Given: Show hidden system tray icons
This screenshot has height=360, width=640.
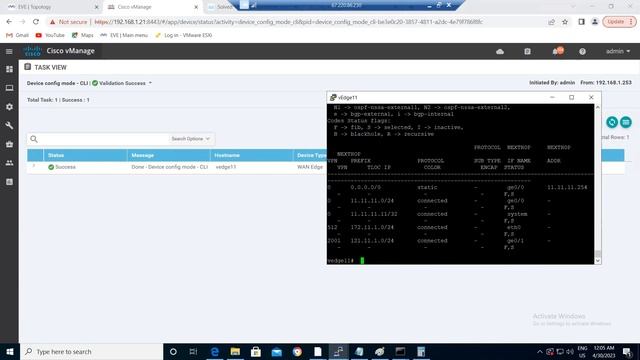Looking at the screenshot, I should click(540, 351).
